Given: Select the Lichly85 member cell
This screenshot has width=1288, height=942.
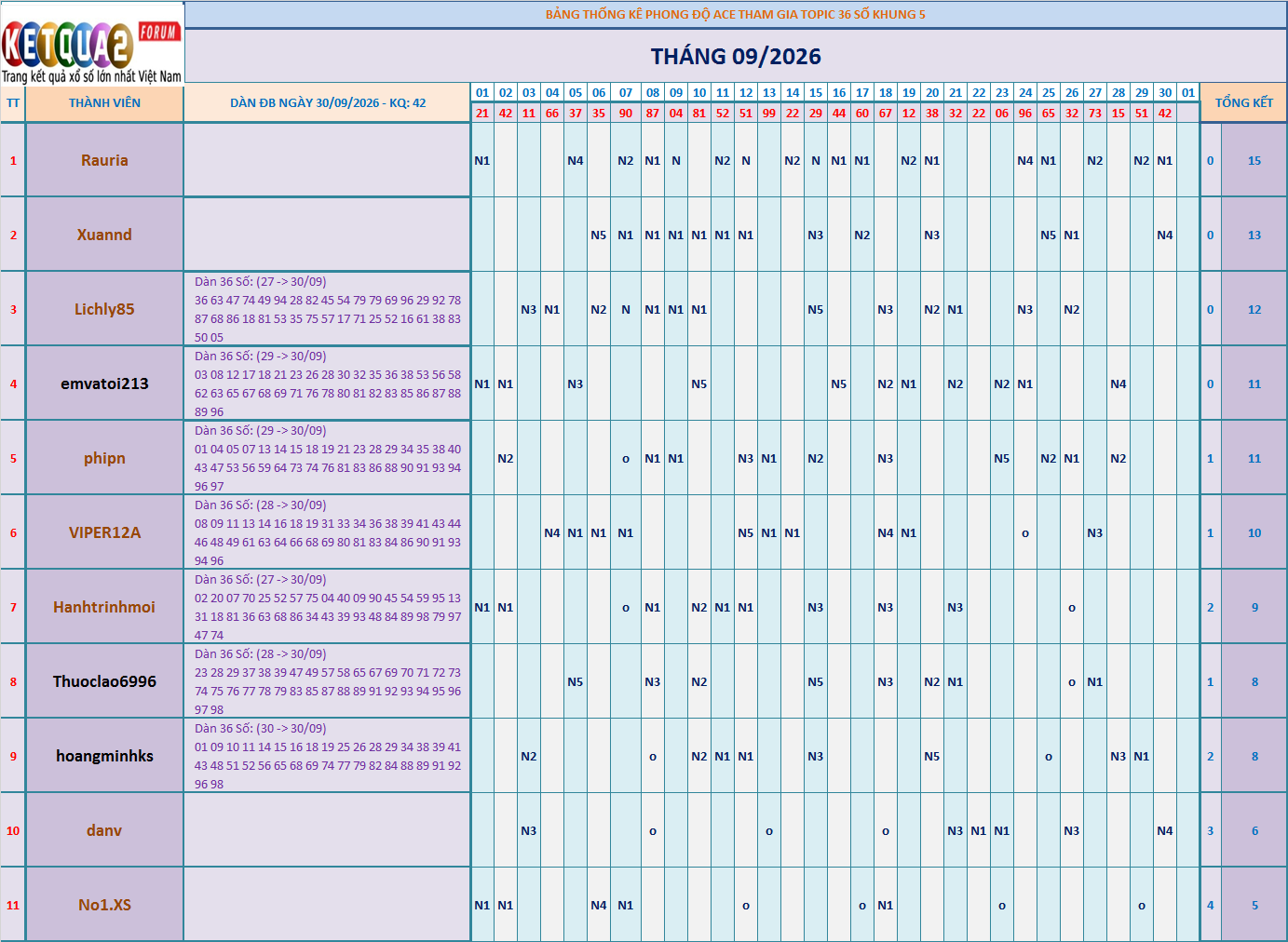Looking at the screenshot, I should [104, 309].
